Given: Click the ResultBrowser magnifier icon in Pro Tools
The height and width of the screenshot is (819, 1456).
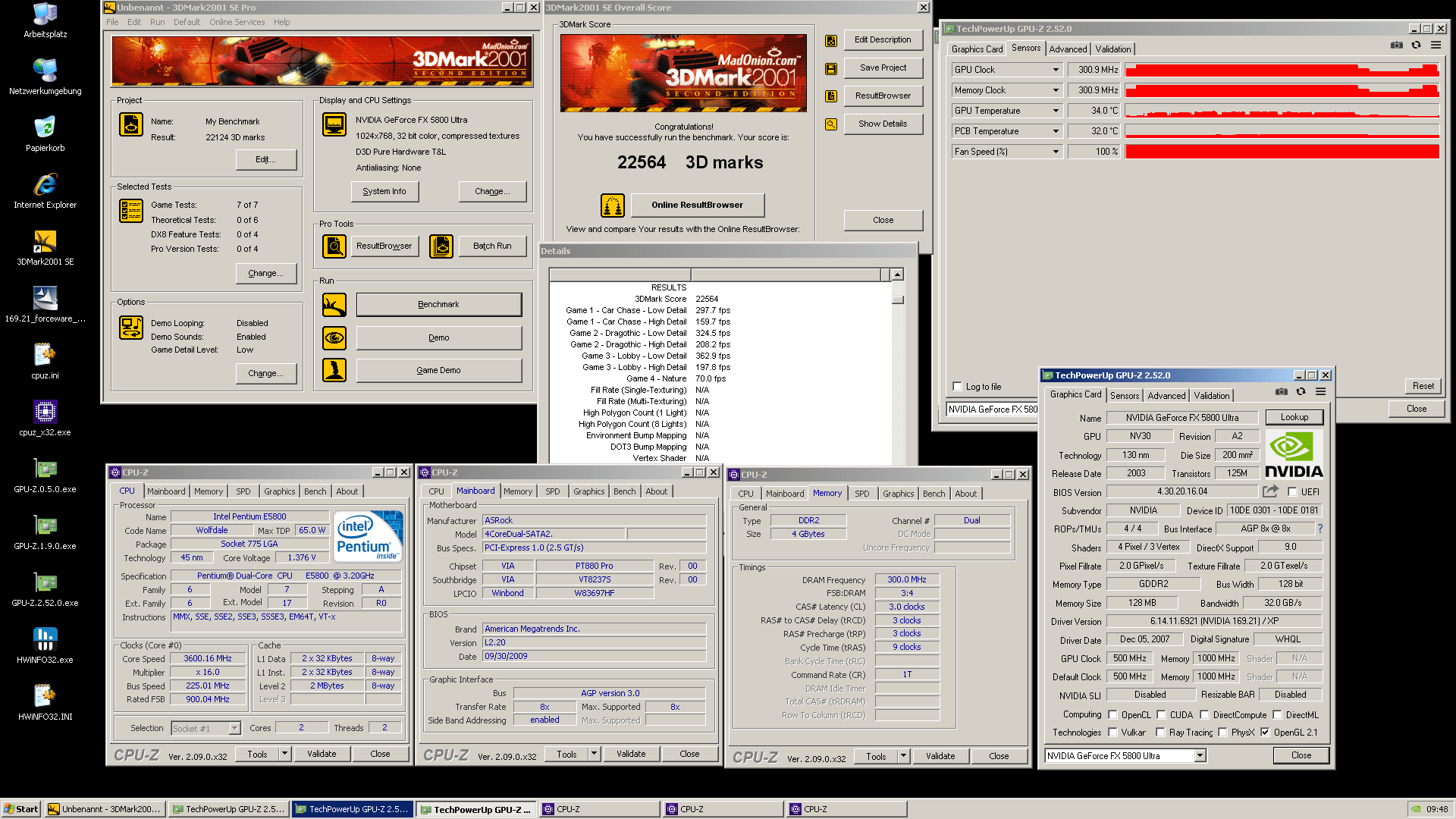Looking at the screenshot, I should (x=334, y=246).
